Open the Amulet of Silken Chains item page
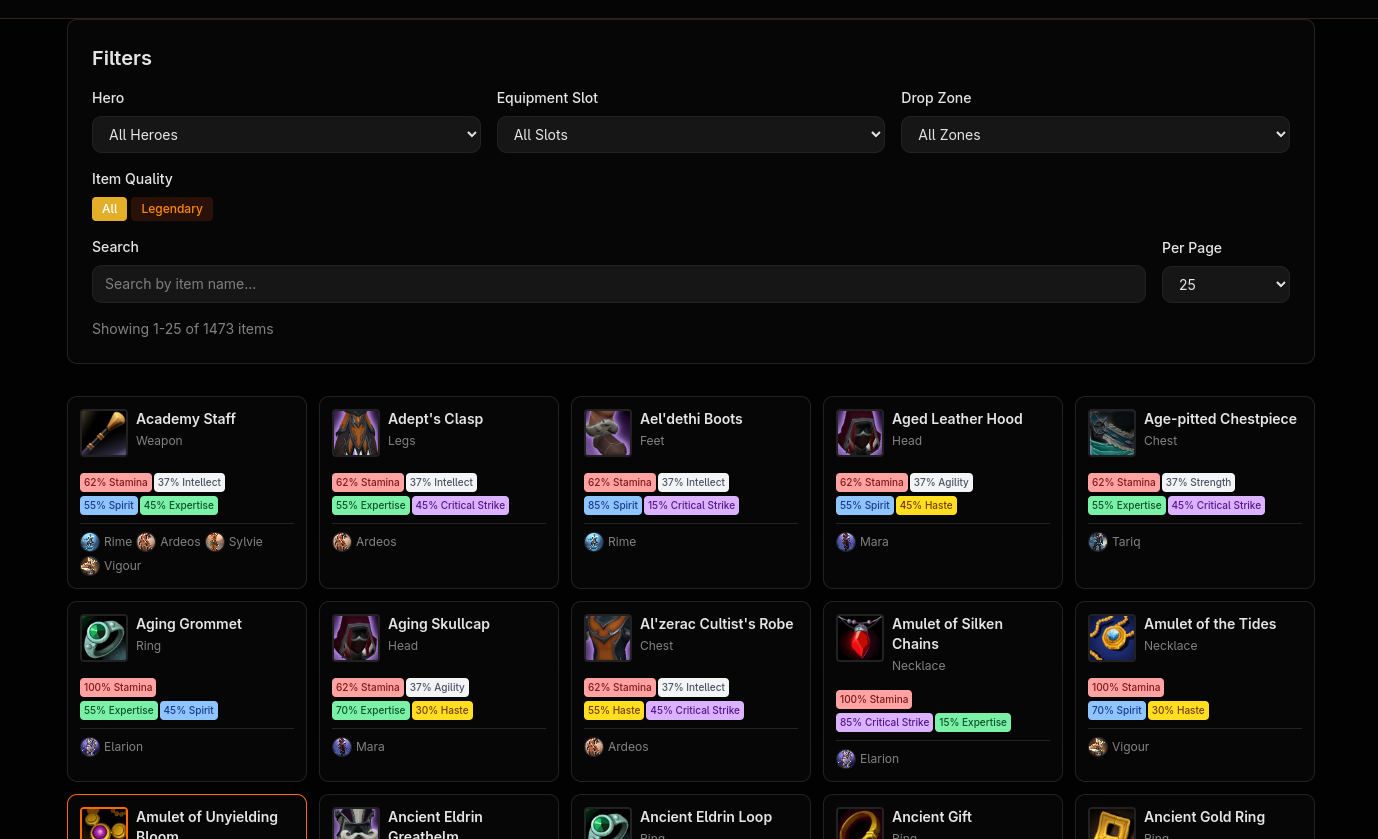The height and width of the screenshot is (839, 1378). (x=947, y=633)
